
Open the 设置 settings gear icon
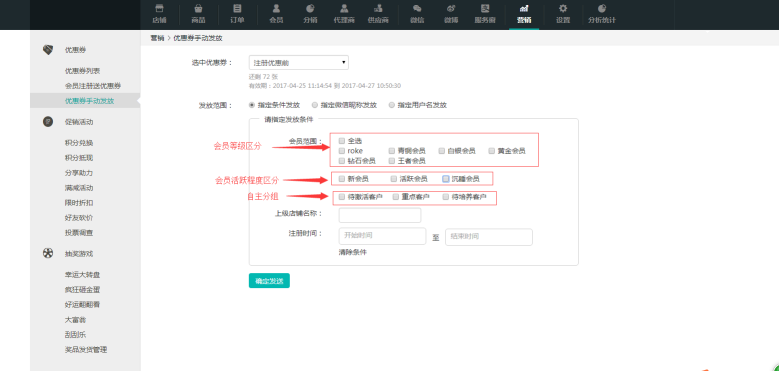[x=563, y=8]
